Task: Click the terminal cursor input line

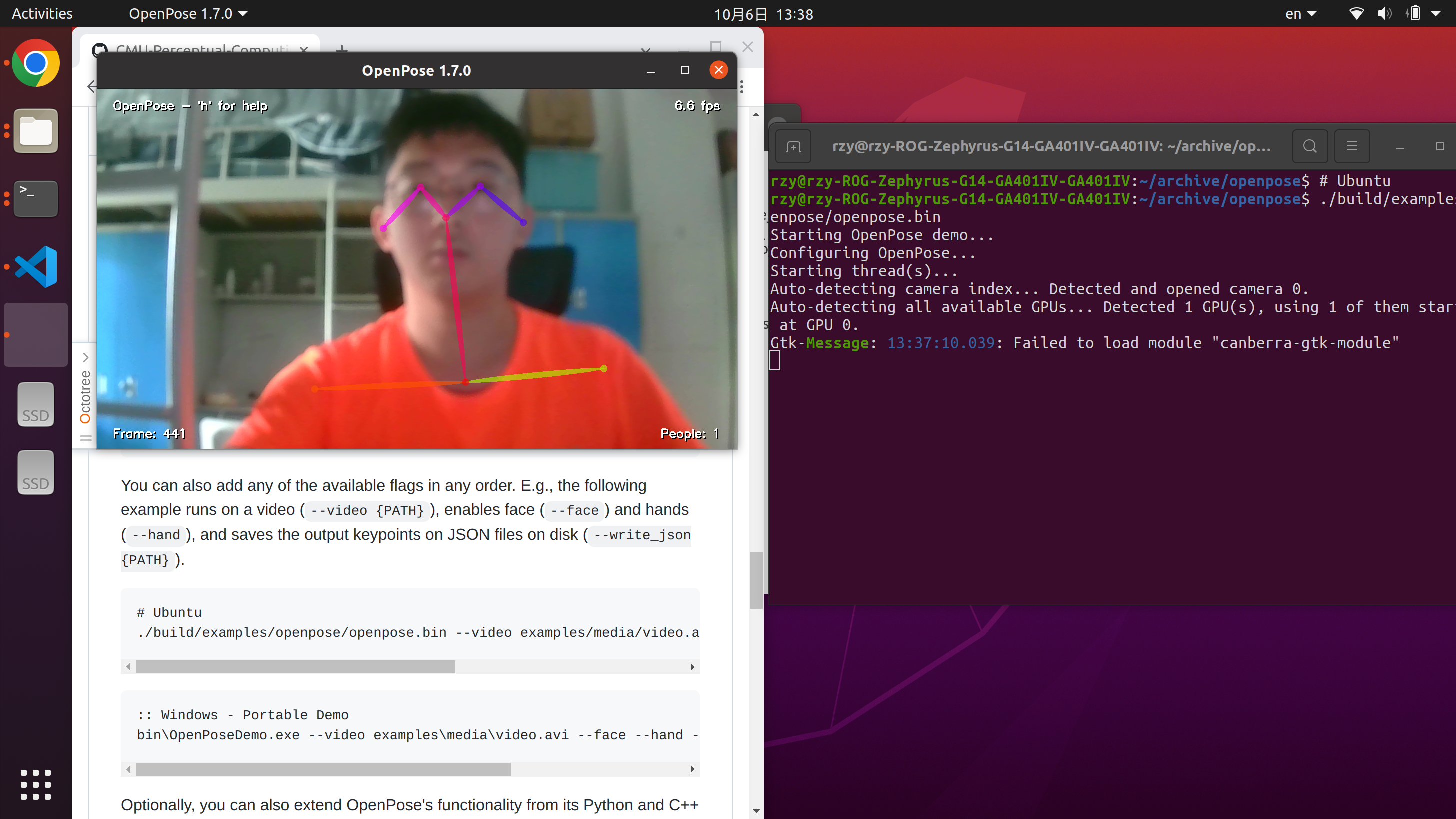Action: tap(775, 360)
